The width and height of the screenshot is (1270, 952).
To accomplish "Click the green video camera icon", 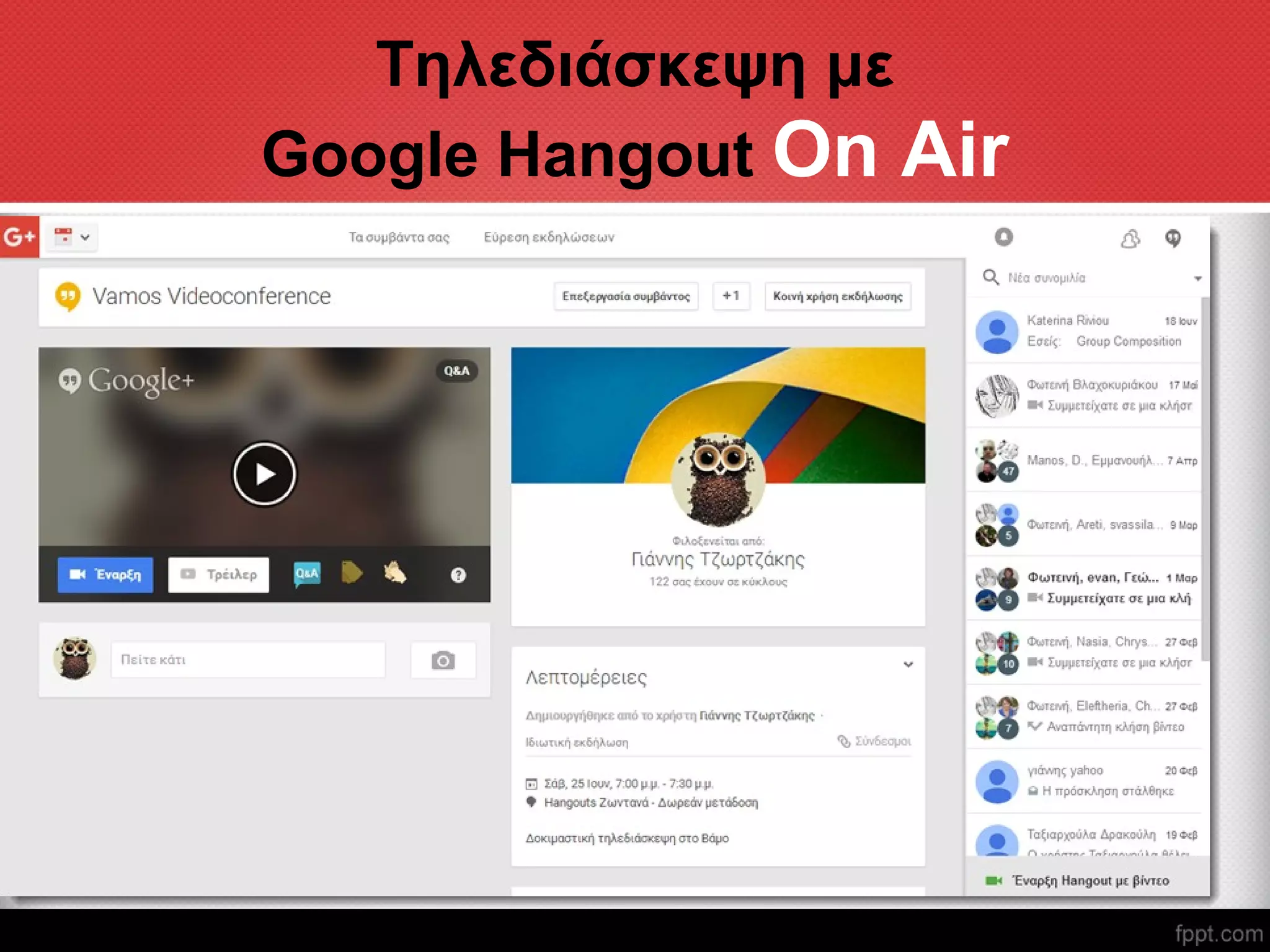I will coord(994,881).
